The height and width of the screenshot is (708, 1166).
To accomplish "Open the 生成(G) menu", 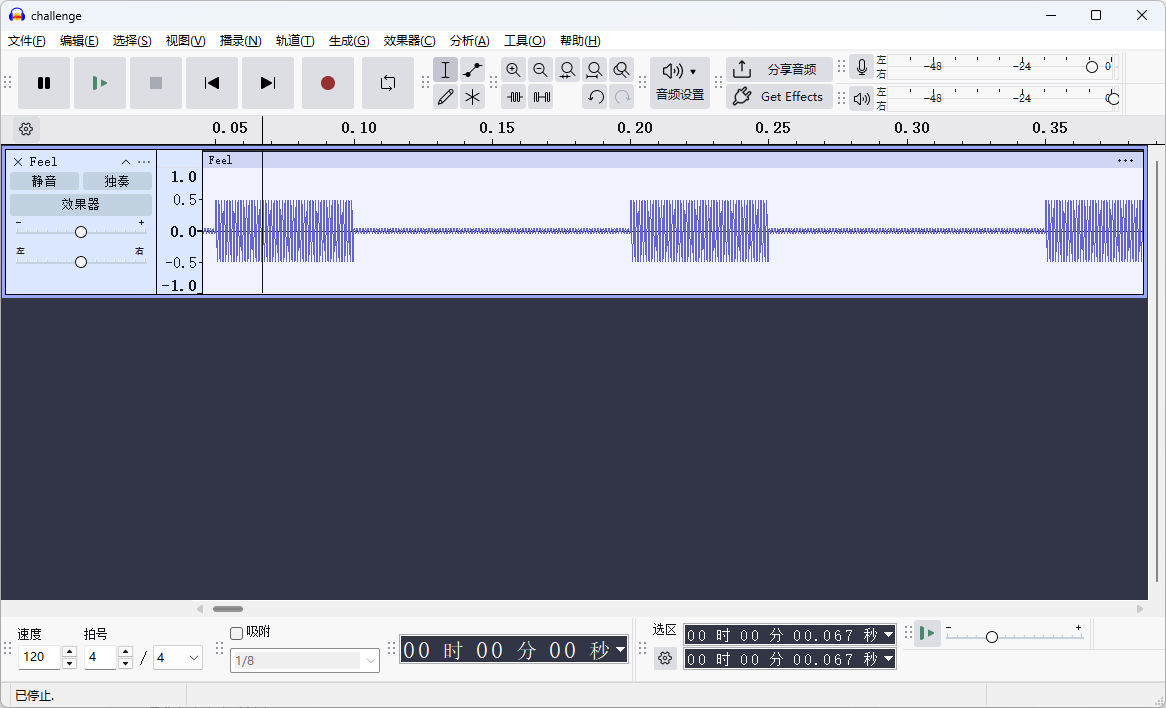I will 348,41.
